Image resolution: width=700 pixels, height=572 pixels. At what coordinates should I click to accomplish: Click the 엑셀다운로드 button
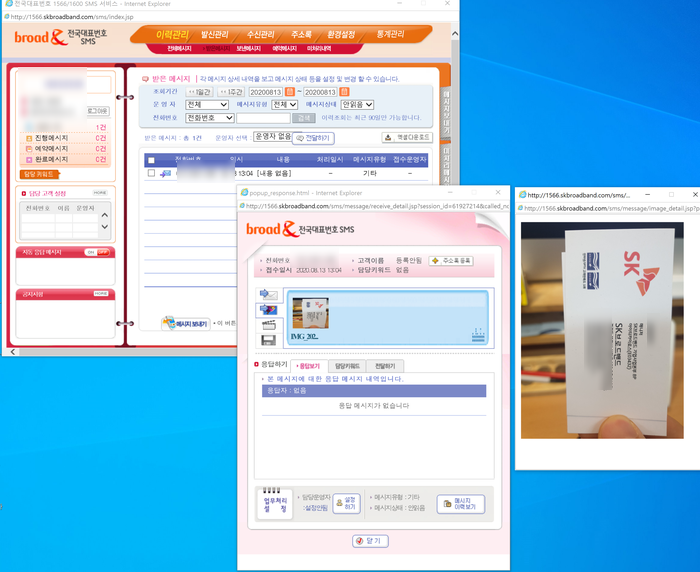click(x=407, y=137)
